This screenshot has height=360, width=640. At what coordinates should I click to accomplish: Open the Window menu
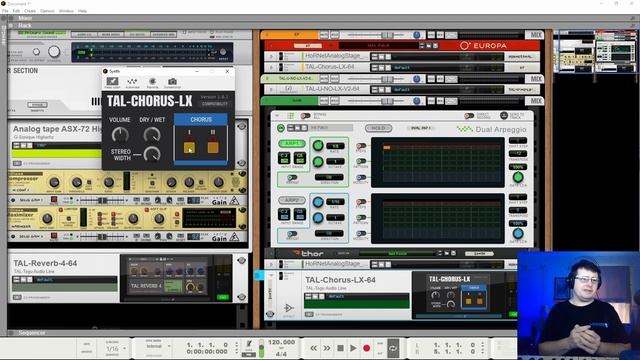pos(66,11)
